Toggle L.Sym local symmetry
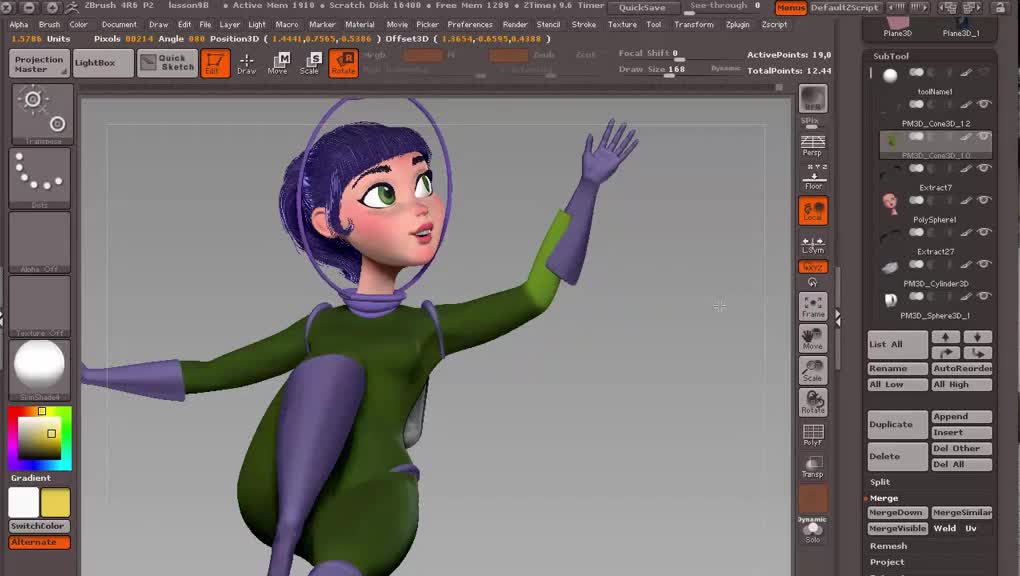The height and width of the screenshot is (576, 1020). [813, 245]
